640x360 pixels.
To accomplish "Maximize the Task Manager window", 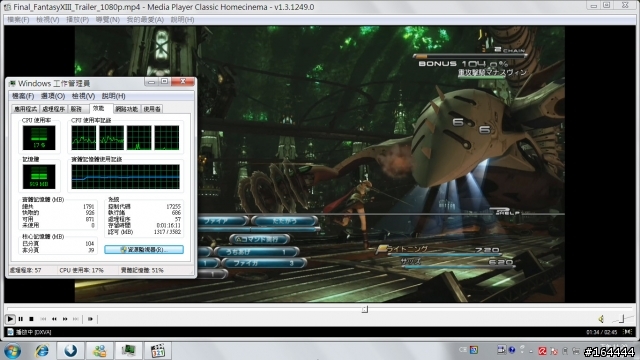I will click(x=164, y=82).
